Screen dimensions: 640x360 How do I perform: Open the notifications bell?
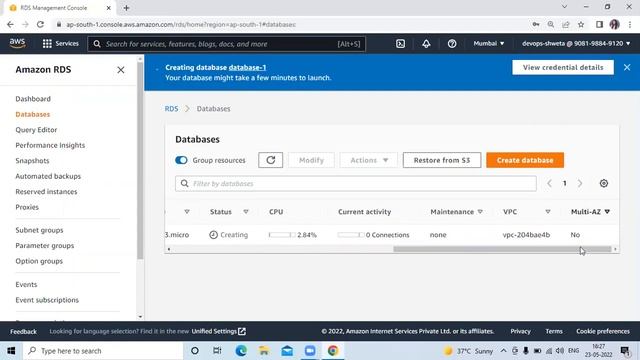click(x=426, y=44)
